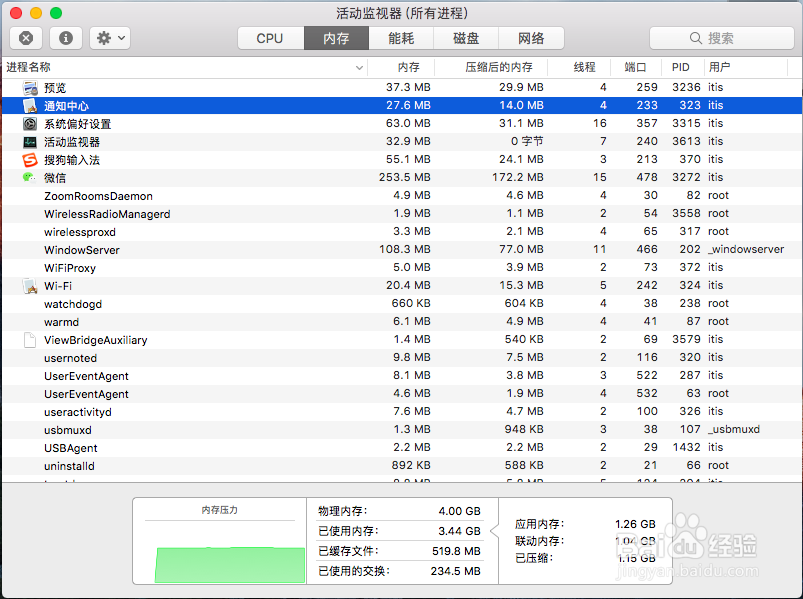This screenshot has width=803, height=599.
Task: Select the WiFiProxy process row
Action: point(402,267)
